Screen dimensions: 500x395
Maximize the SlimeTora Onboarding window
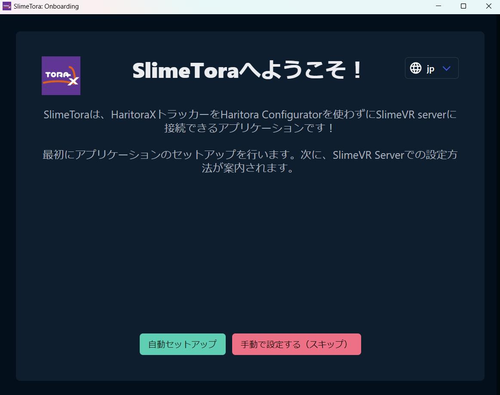463,6
